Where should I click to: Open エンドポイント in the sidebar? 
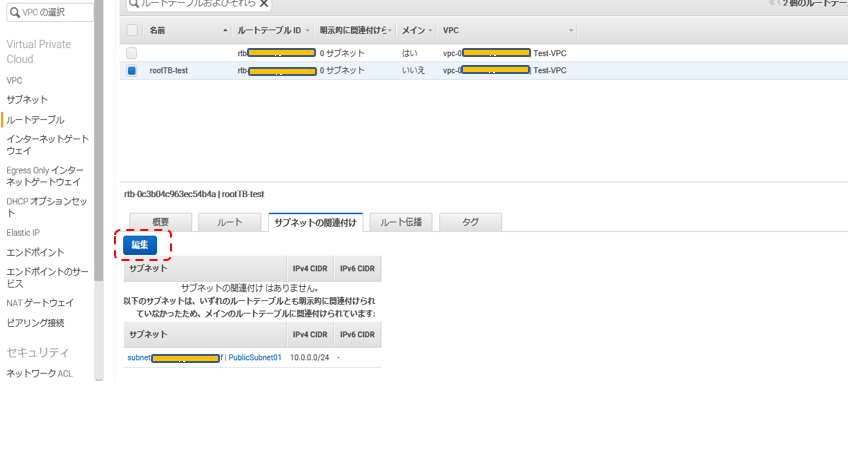(35, 252)
